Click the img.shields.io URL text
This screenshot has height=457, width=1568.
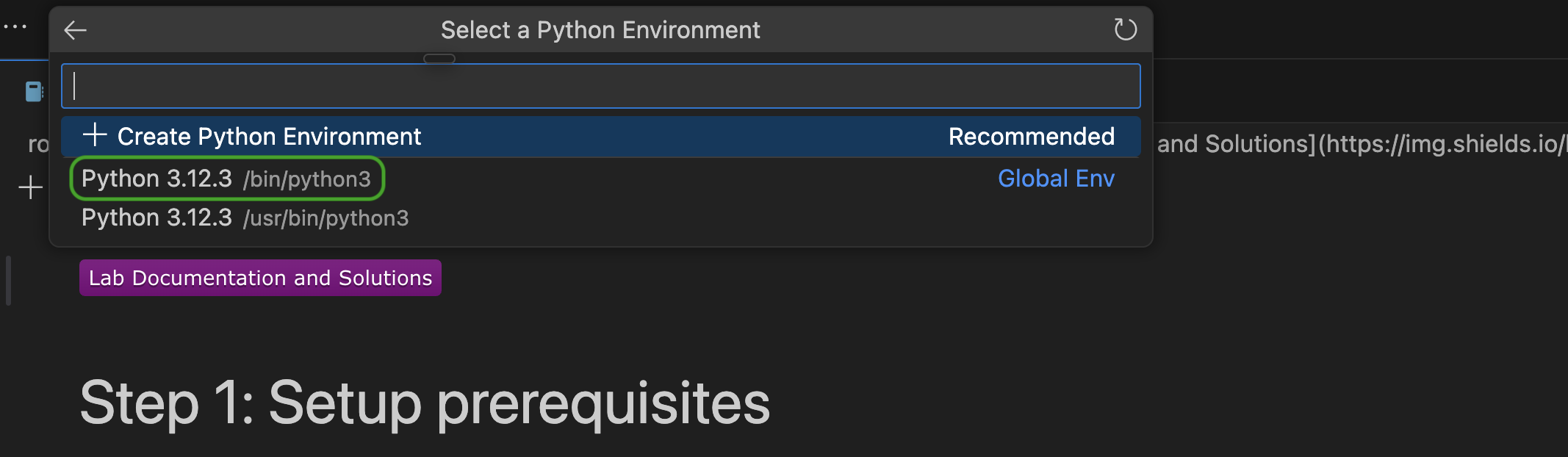click(1440, 144)
